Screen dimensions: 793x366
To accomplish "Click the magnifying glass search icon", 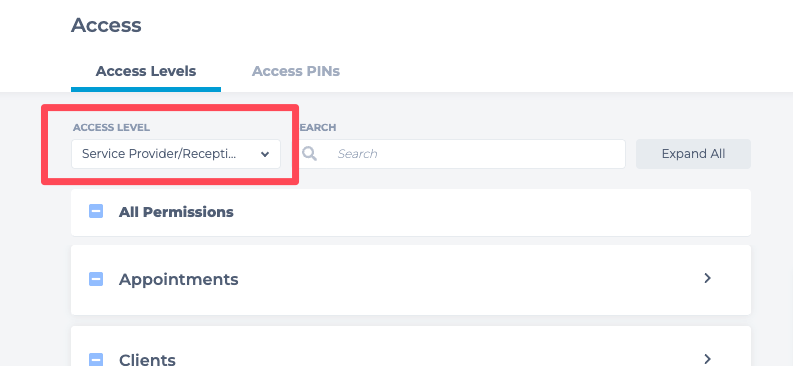I will [x=310, y=154].
